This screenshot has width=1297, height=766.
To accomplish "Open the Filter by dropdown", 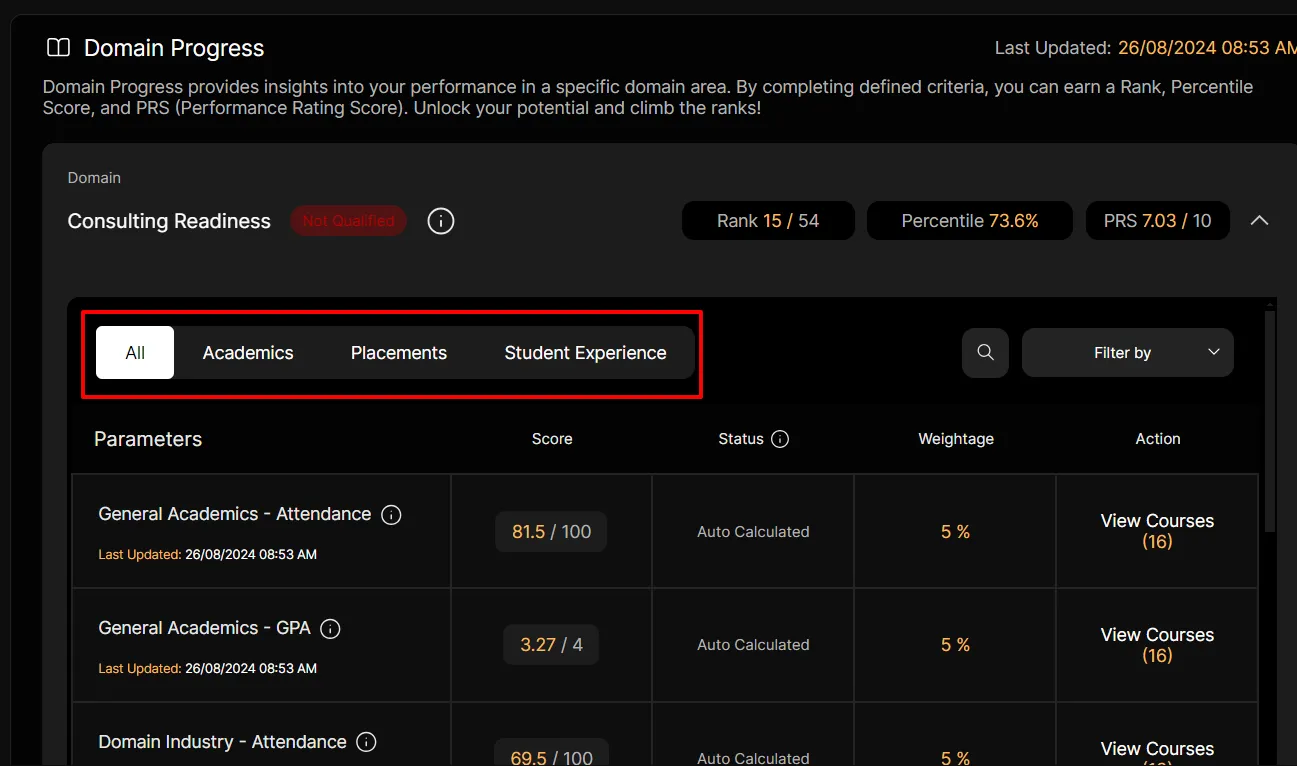I will (x=1127, y=353).
